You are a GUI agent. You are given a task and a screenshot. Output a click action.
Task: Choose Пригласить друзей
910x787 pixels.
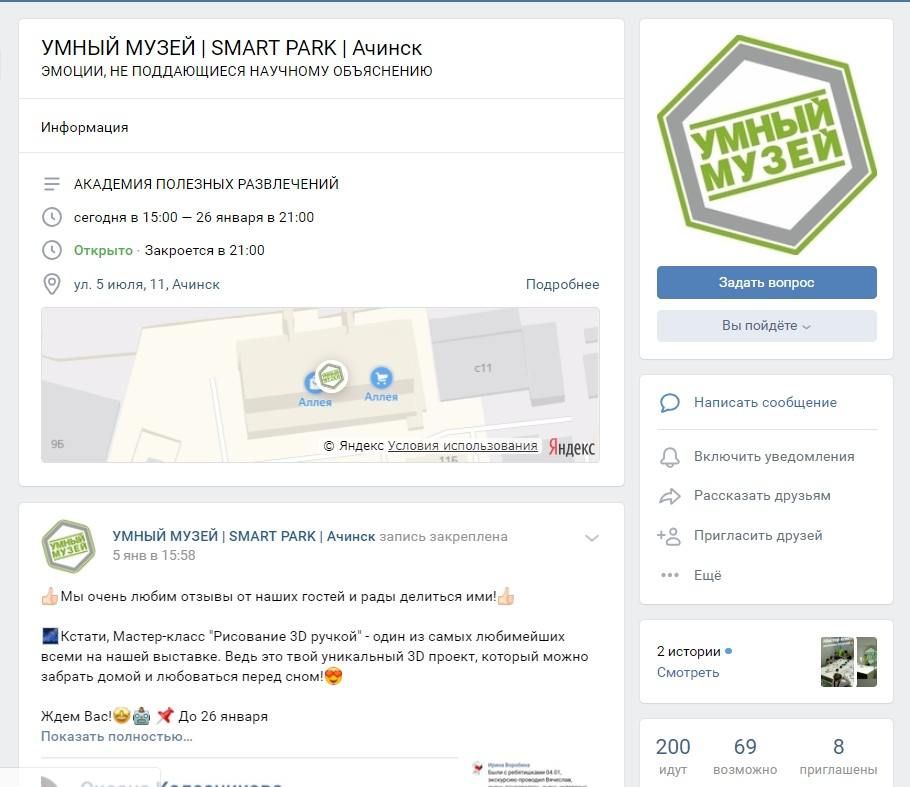[758, 535]
